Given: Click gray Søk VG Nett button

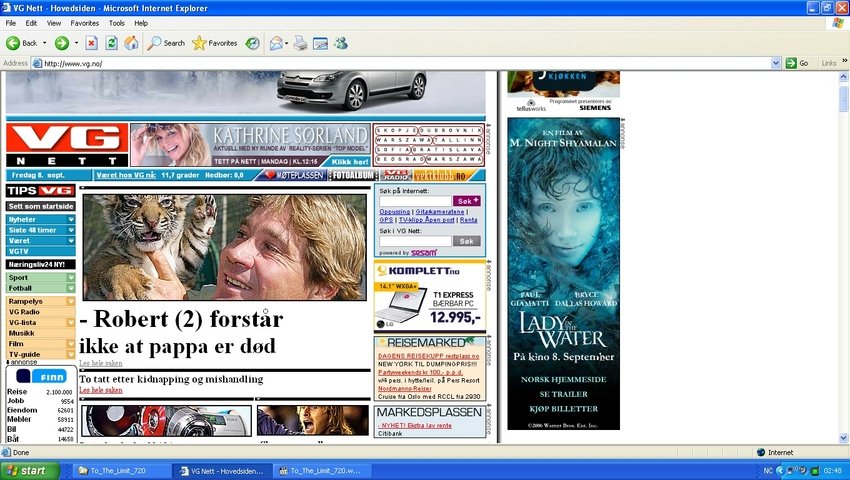Looking at the screenshot, I should coord(467,241).
